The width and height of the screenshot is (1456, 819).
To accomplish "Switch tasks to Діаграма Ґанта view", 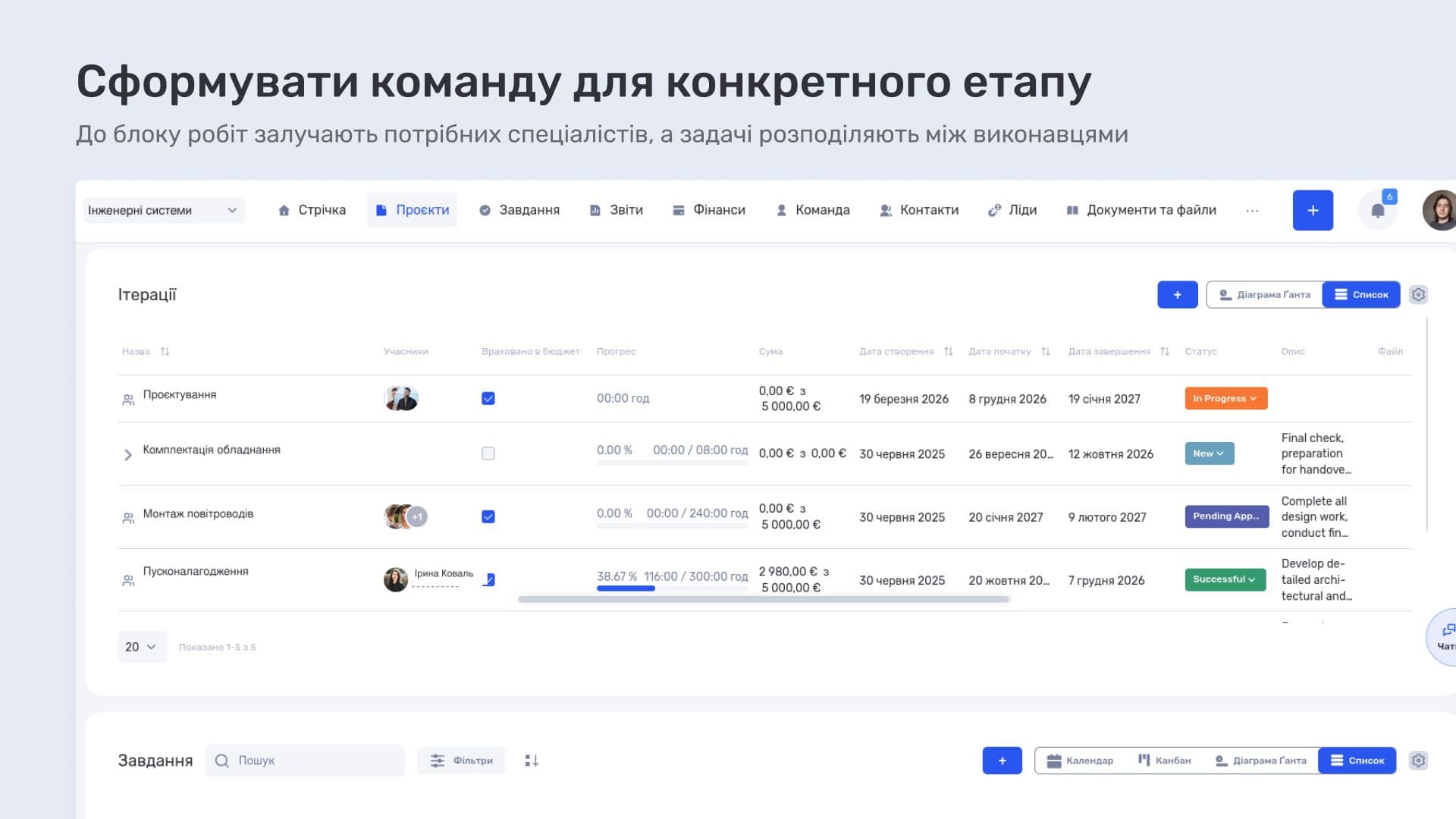I will pyautogui.click(x=1260, y=761).
